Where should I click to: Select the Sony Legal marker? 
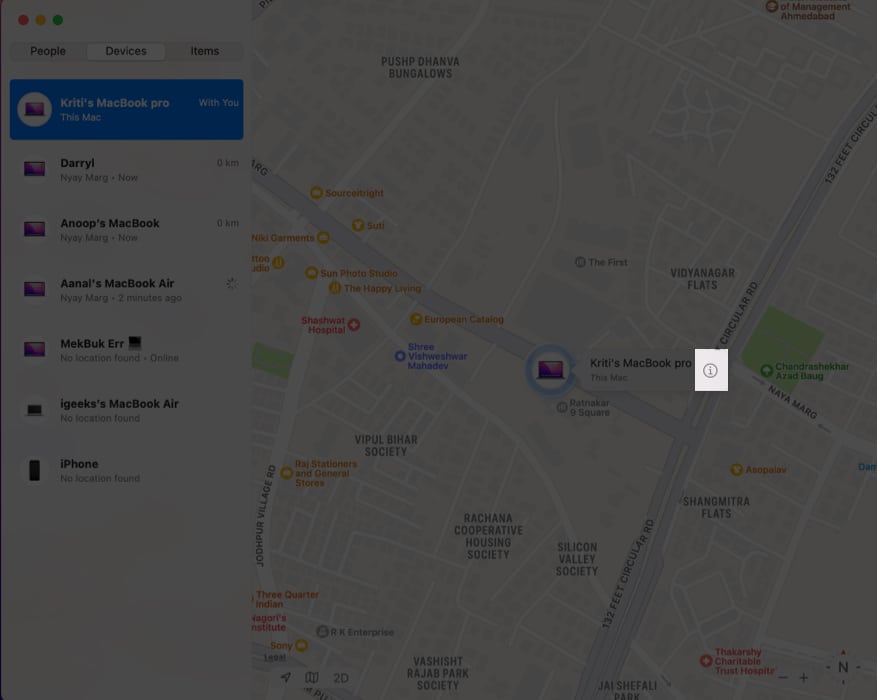click(x=301, y=646)
